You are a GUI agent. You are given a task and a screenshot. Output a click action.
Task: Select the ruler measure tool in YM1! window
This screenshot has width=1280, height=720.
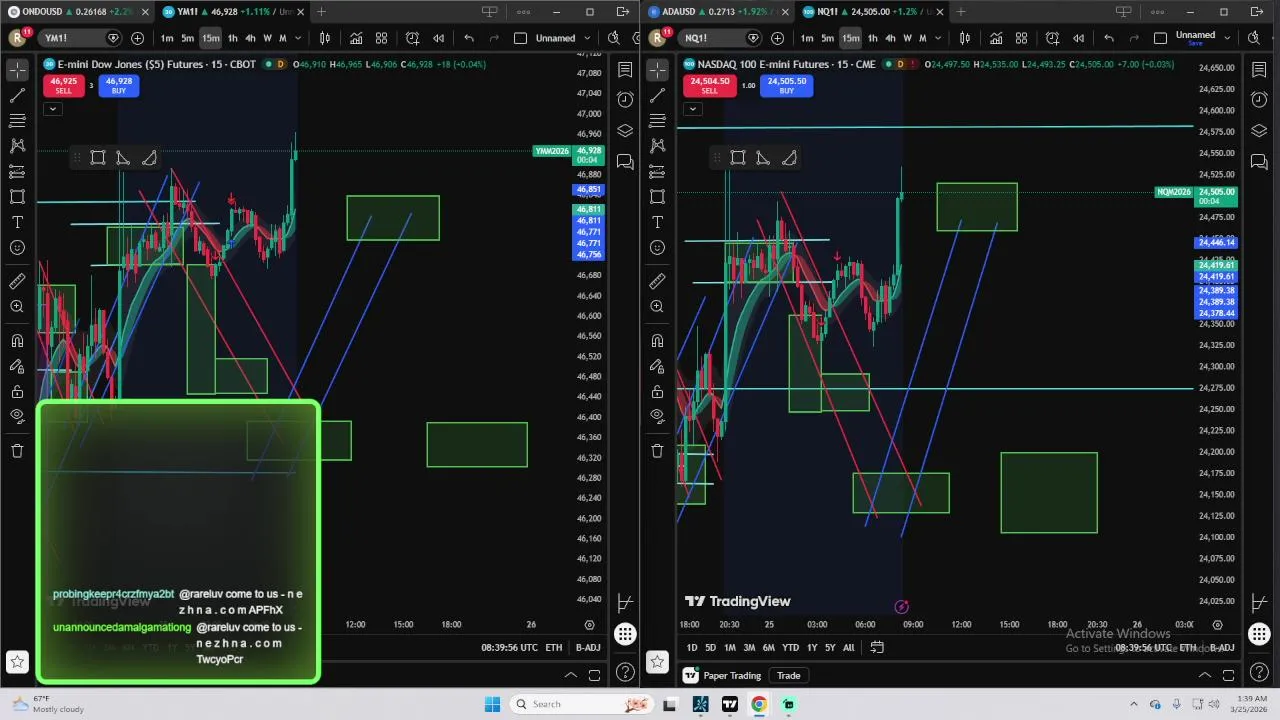[x=17, y=281]
